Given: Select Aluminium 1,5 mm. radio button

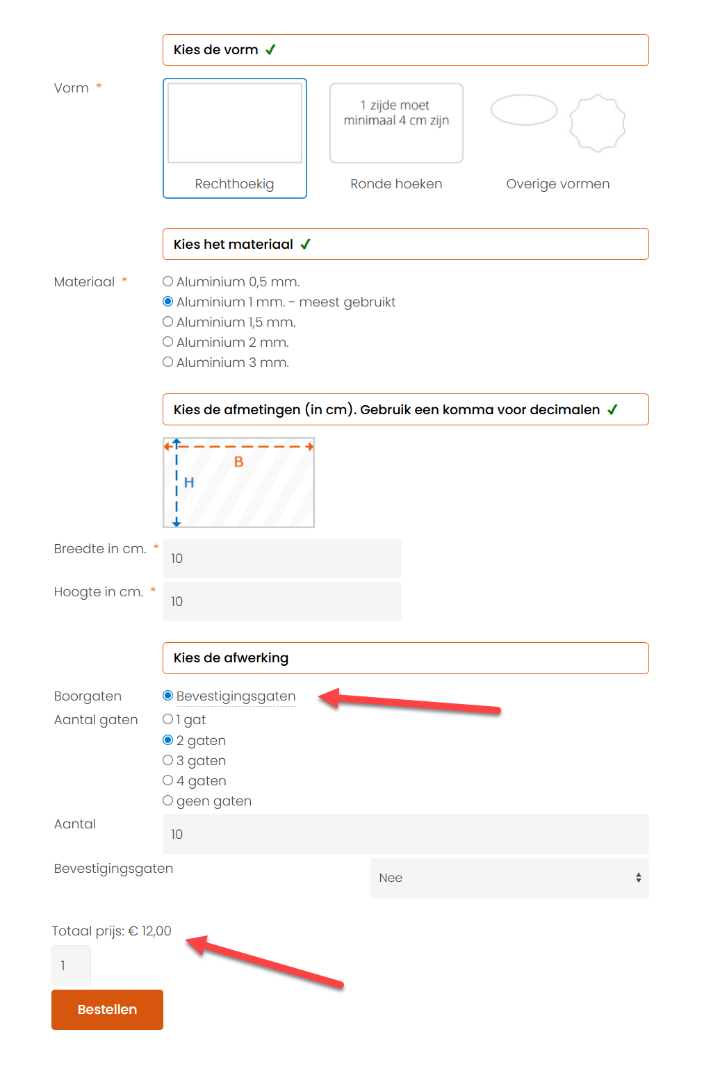Looking at the screenshot, I should [x=168, y=322].
